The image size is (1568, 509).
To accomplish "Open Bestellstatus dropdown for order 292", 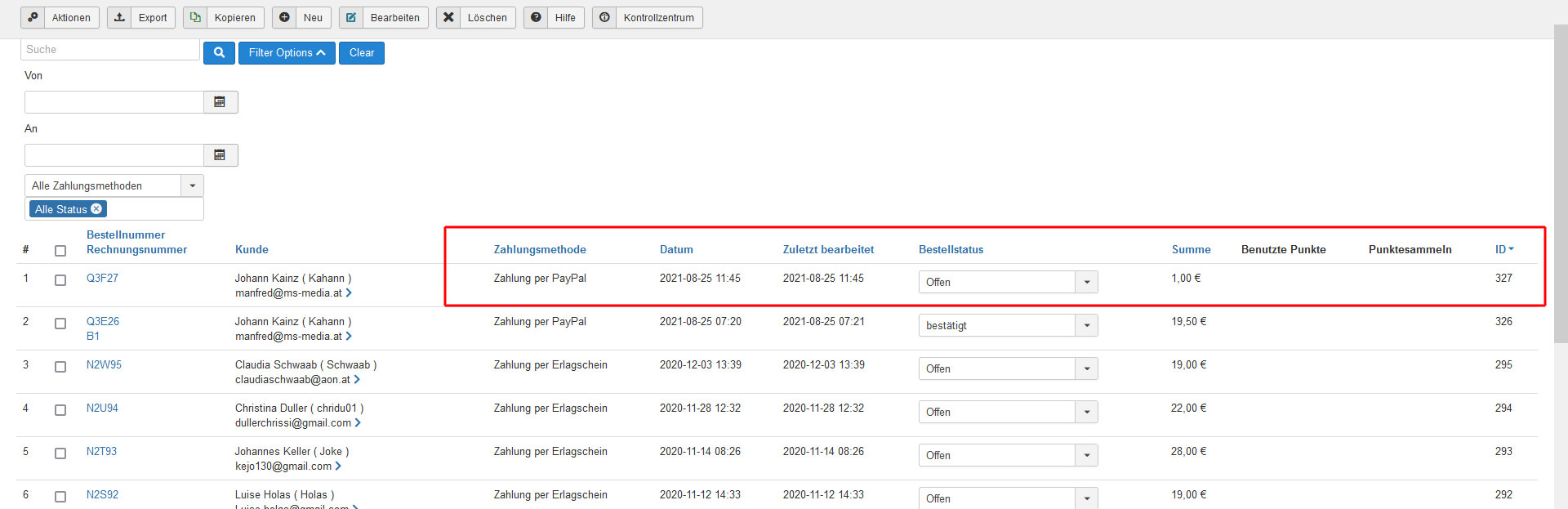I will point(1008,498).
